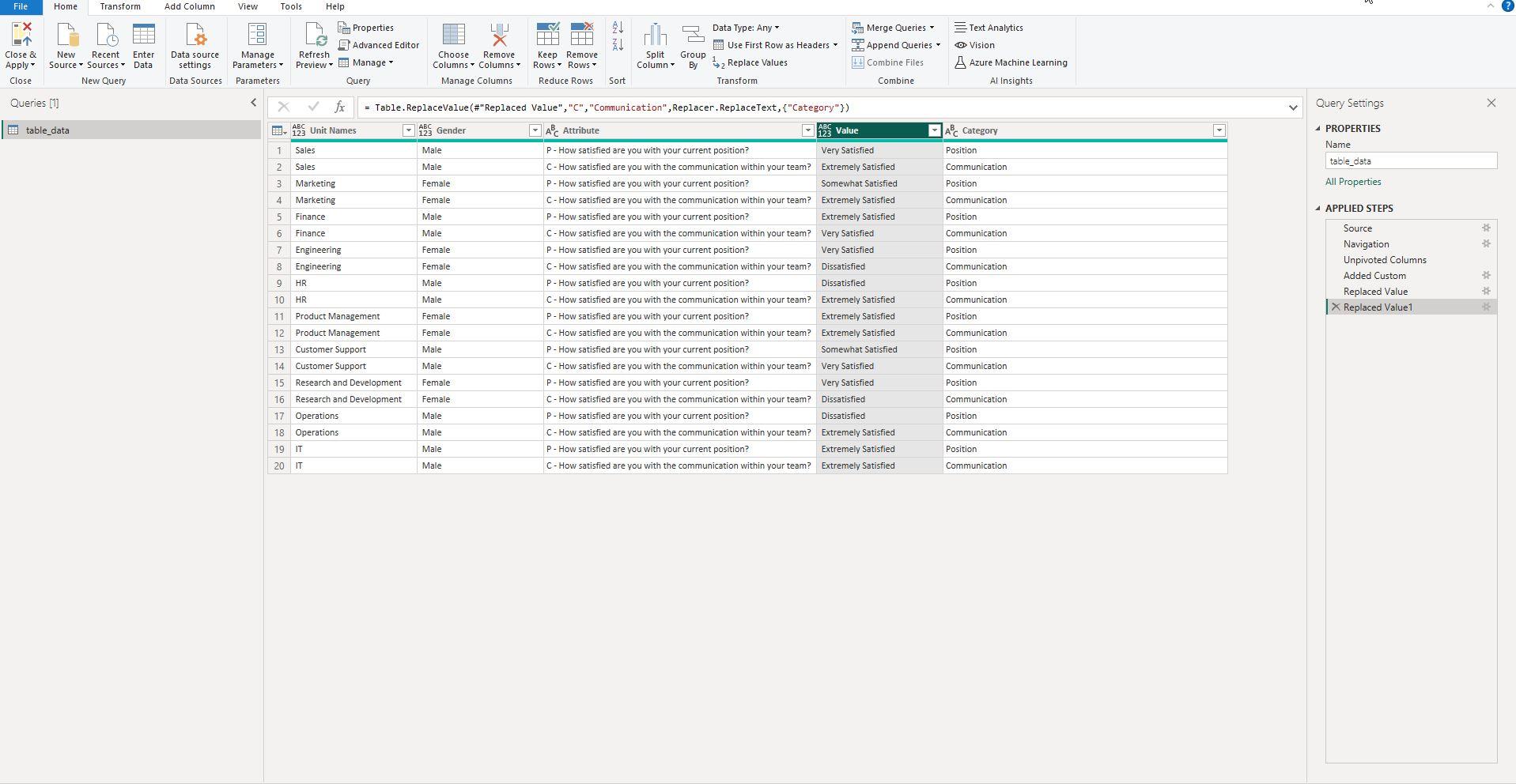This screenshot has height=784, width=1516.
Task: Open the Manage dropdown
Action: [x=366, y=62]
